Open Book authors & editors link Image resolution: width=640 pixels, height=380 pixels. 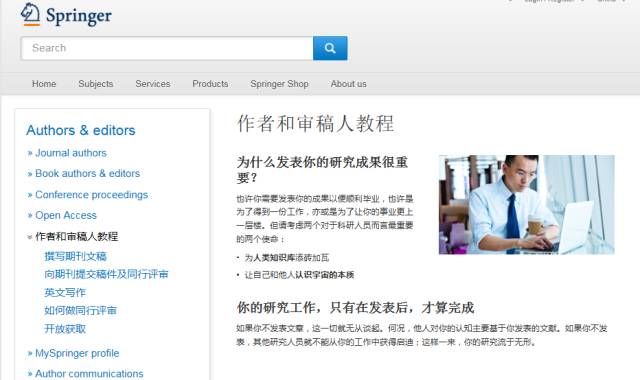[87, 173]
